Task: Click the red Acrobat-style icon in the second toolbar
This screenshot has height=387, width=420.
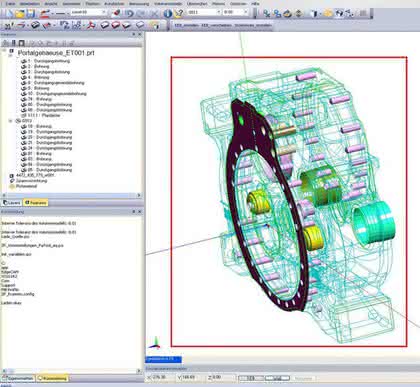Action: coord(91,25)
